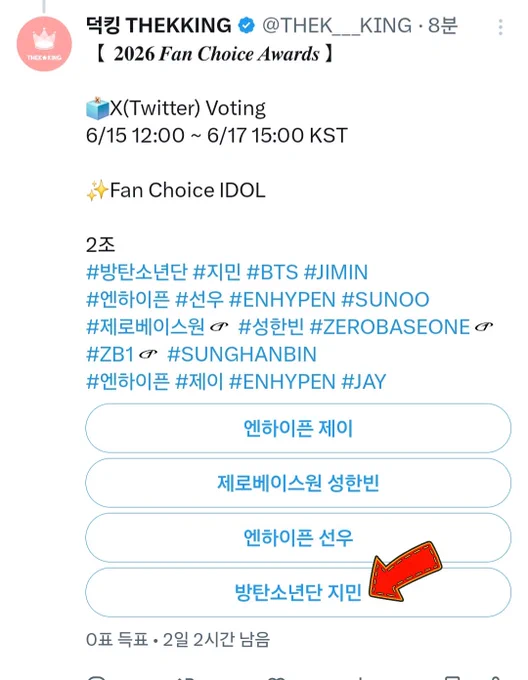The width and height of the screenshot is (528, 680).
Task: Open the #방탄소년단 hashtag
Action: [137, 272]
